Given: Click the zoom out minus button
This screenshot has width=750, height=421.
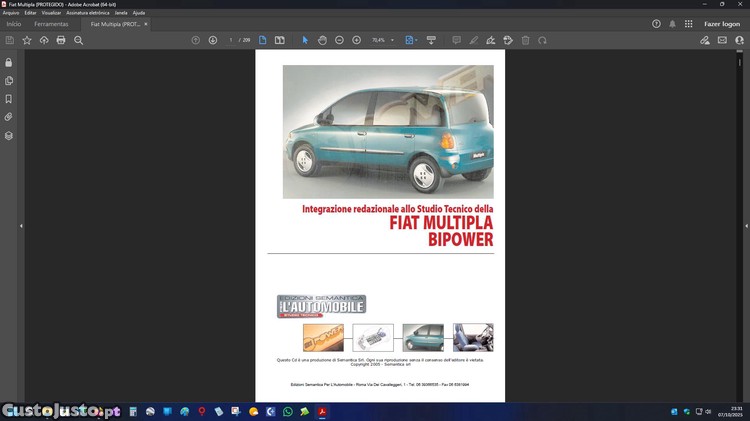Looking at the screenshot, I should point(340,40).
